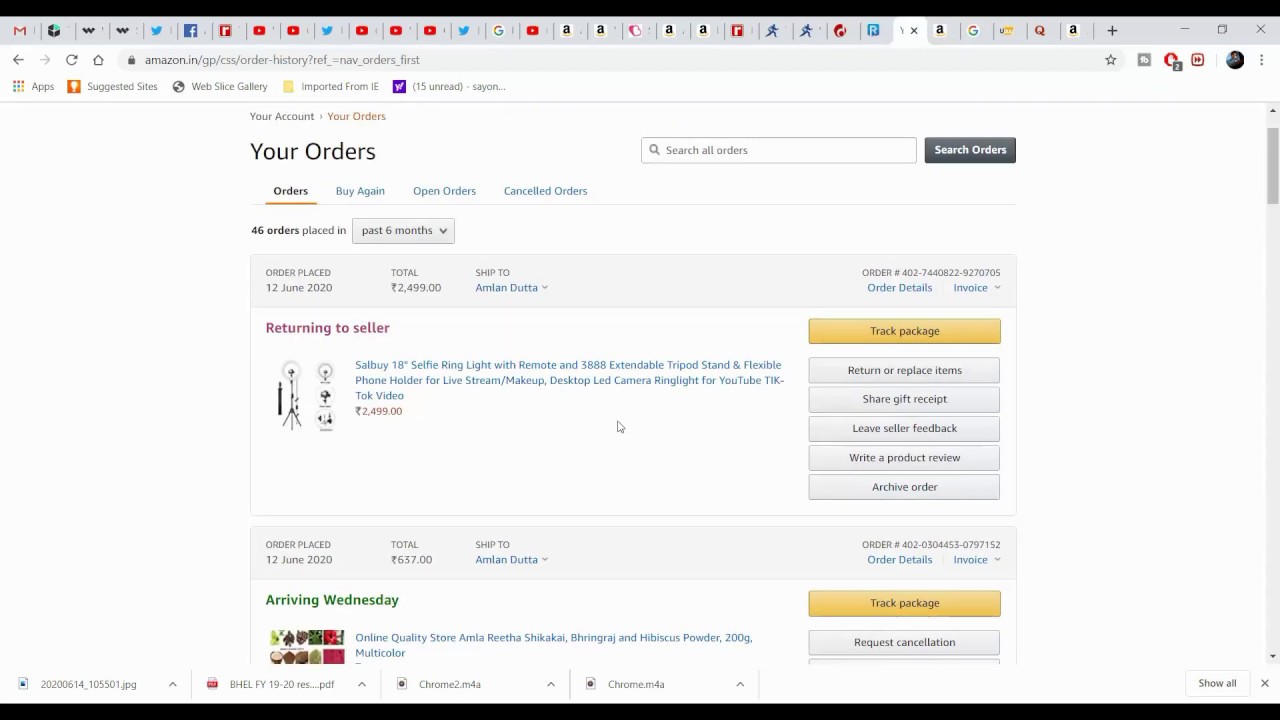Screen dimensions: 1280x720
Task: Bookmark this page with star icon
Action: (1110, 60)
